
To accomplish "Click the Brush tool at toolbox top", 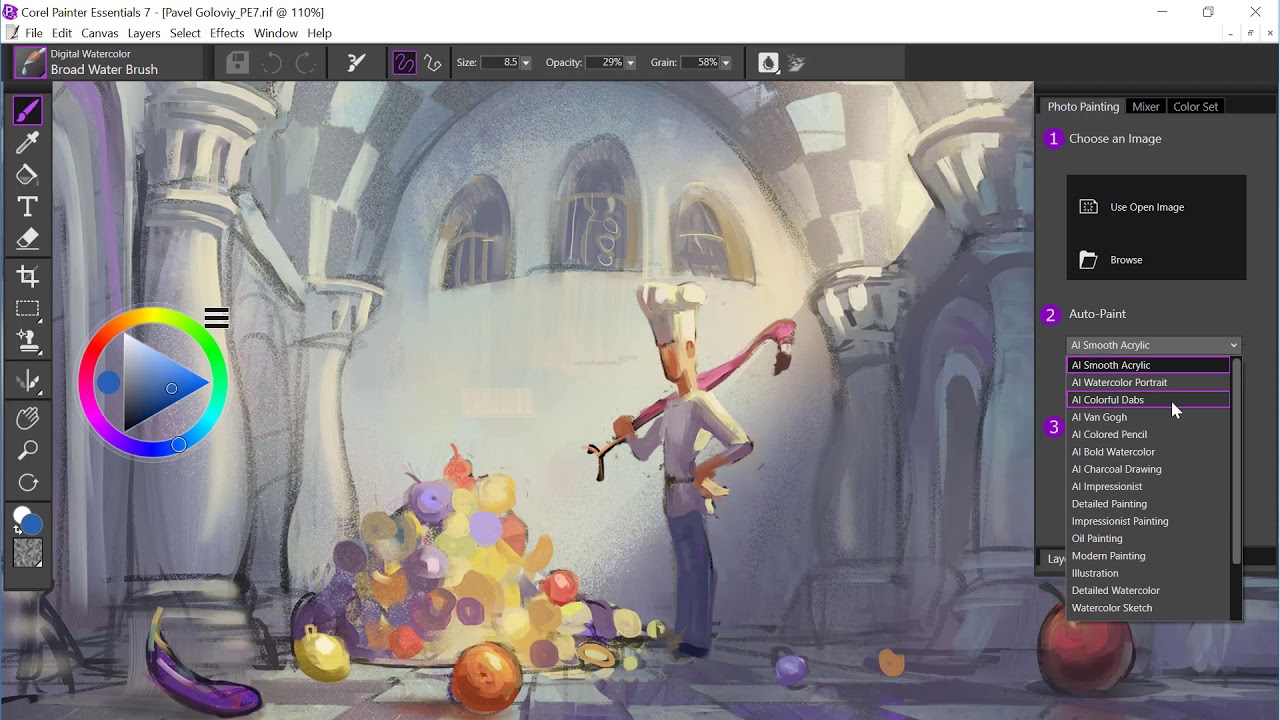I will click(27, 110).
